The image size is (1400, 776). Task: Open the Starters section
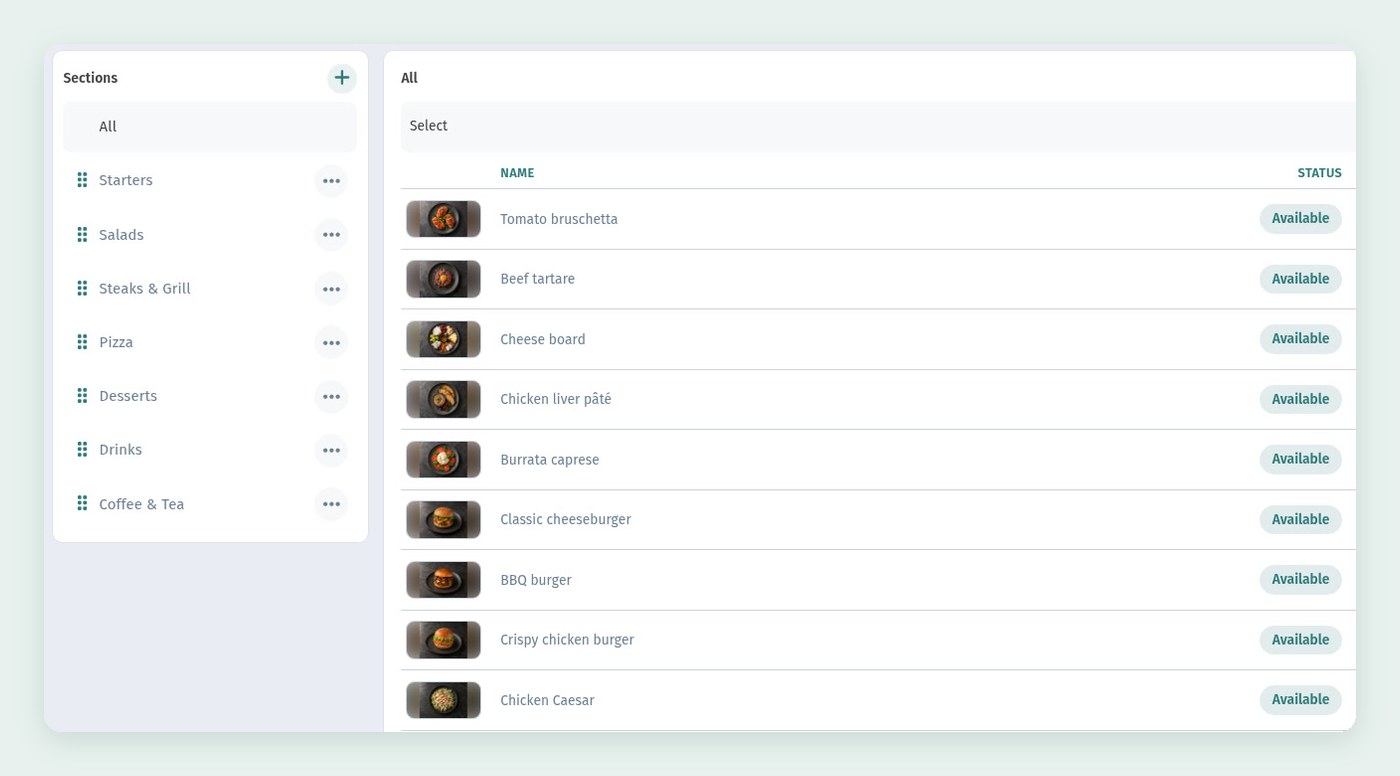coord(126,180)
